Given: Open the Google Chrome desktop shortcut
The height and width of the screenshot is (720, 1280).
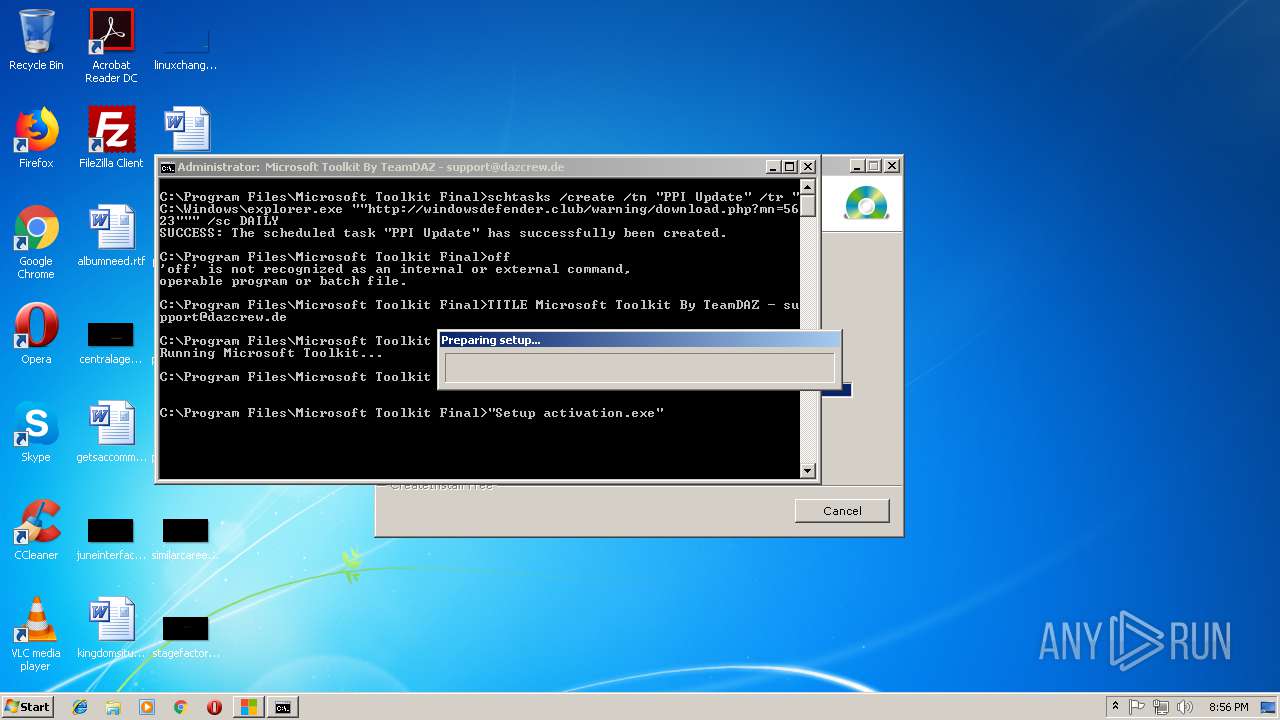Looking at the screenshot, I should tap(36, 242).
